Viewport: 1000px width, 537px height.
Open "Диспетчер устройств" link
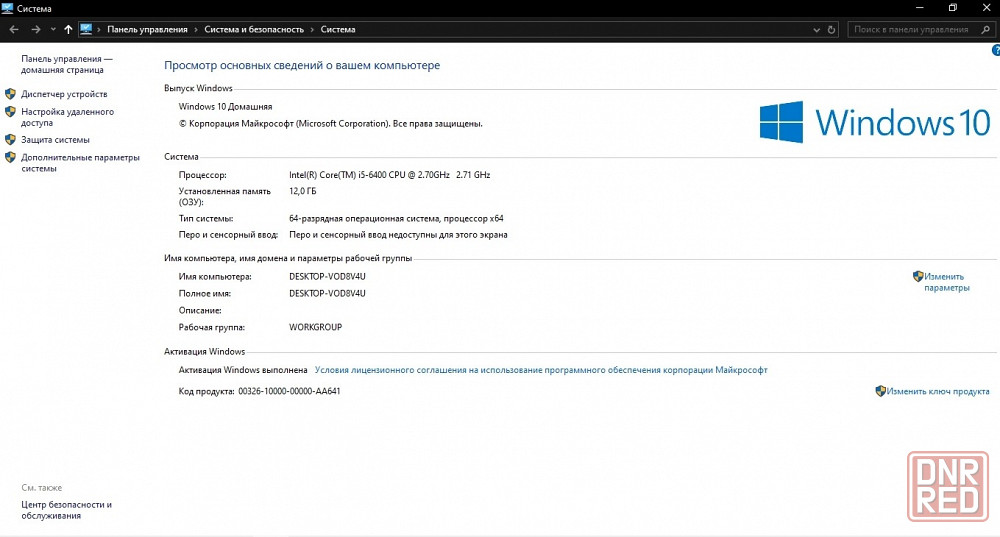tap(64, 94)
